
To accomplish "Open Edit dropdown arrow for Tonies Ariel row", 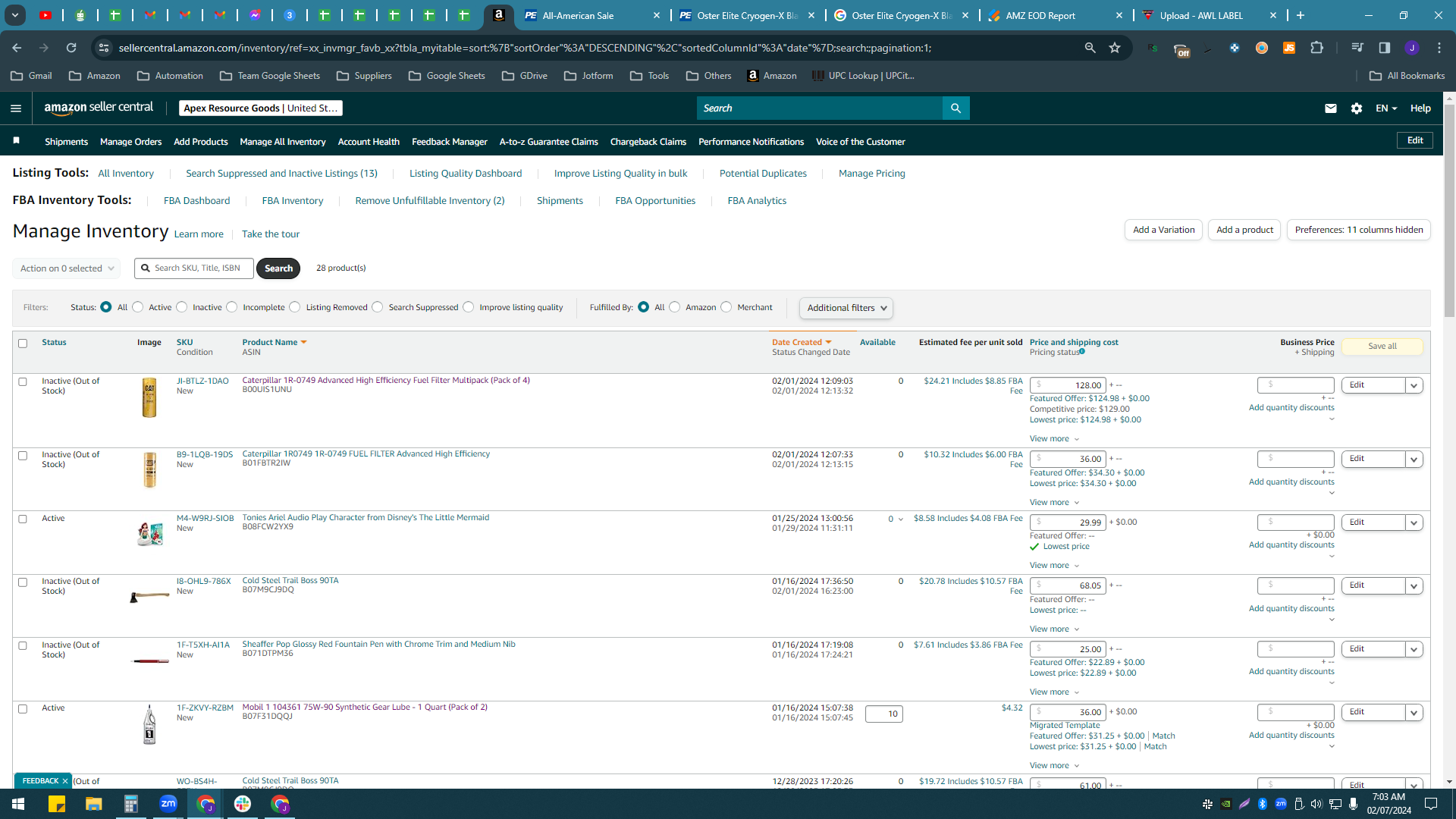I will coord(1414,522).
